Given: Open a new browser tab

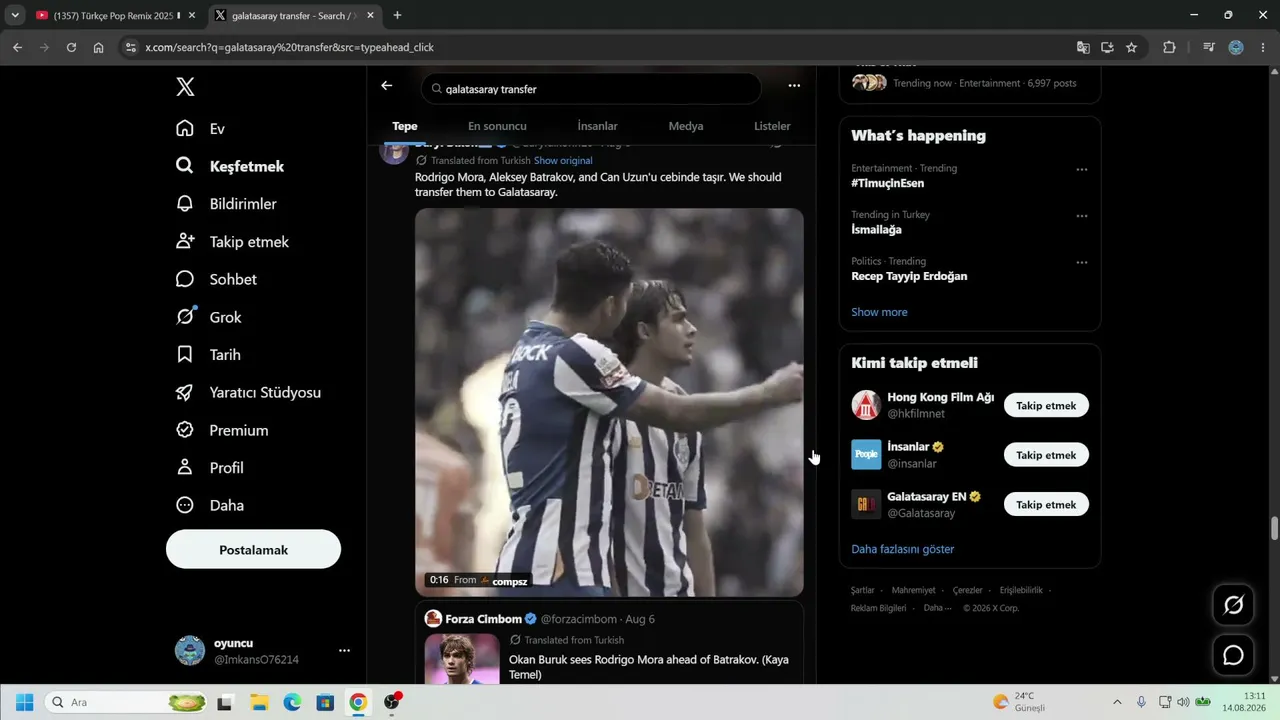Looking at the screenshot, I should click(x=397, y=15).
